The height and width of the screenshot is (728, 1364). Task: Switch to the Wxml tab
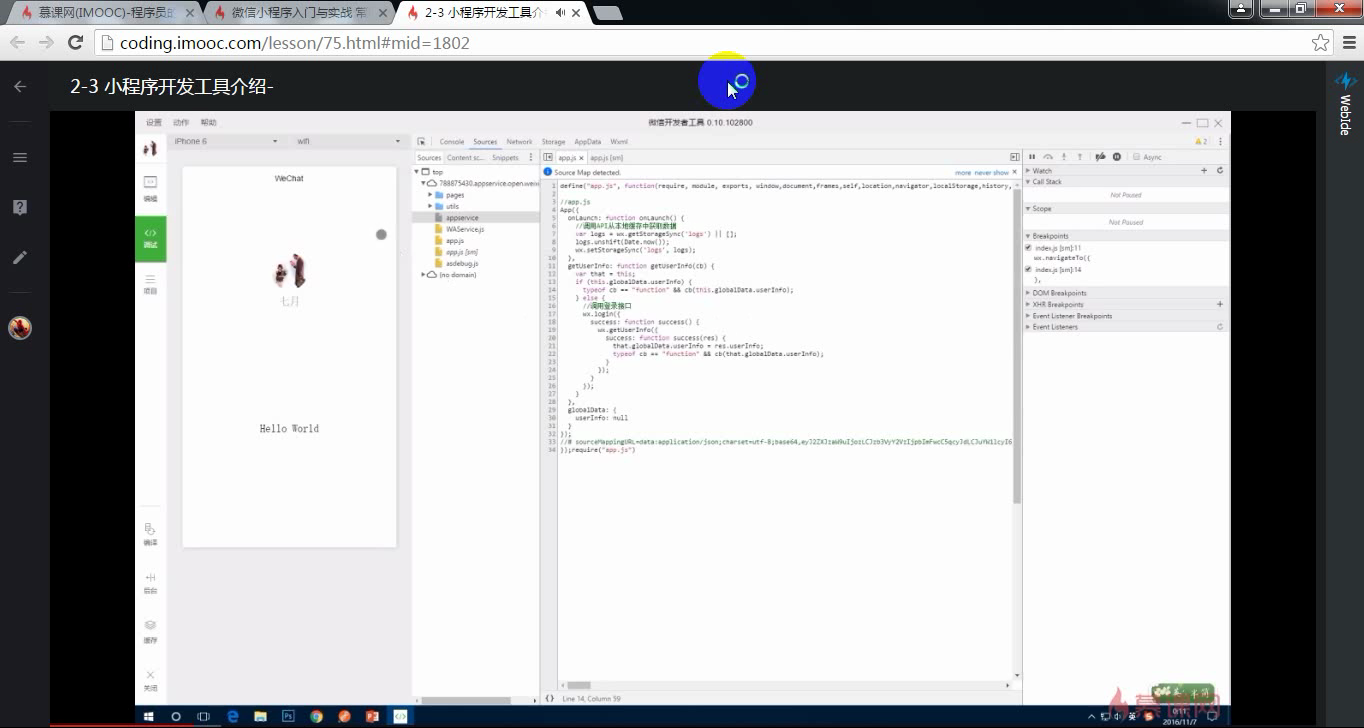(x=619, y=142)
